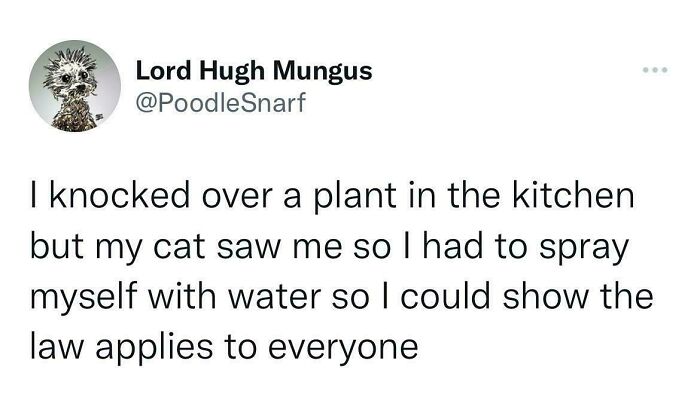Click the word "applies" in the tweet
Screen dimensions: 700x410
pos(154,350)
